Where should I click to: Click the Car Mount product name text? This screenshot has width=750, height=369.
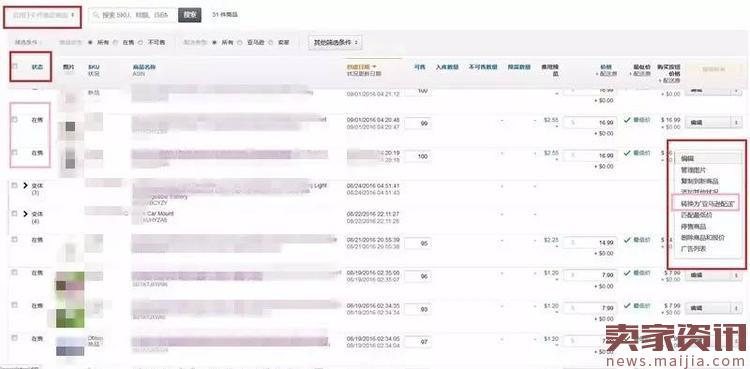159,213
